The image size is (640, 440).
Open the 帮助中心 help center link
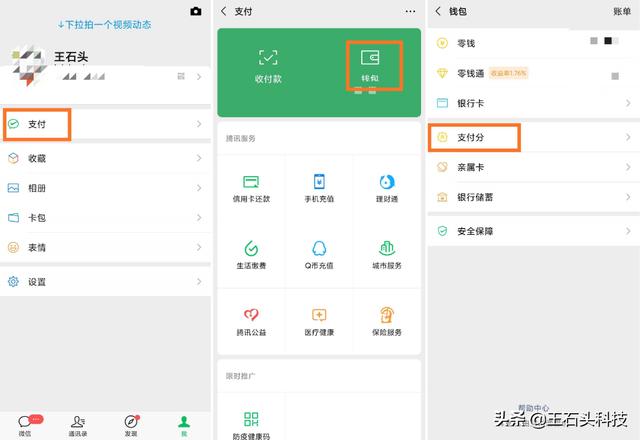[533, 407]
